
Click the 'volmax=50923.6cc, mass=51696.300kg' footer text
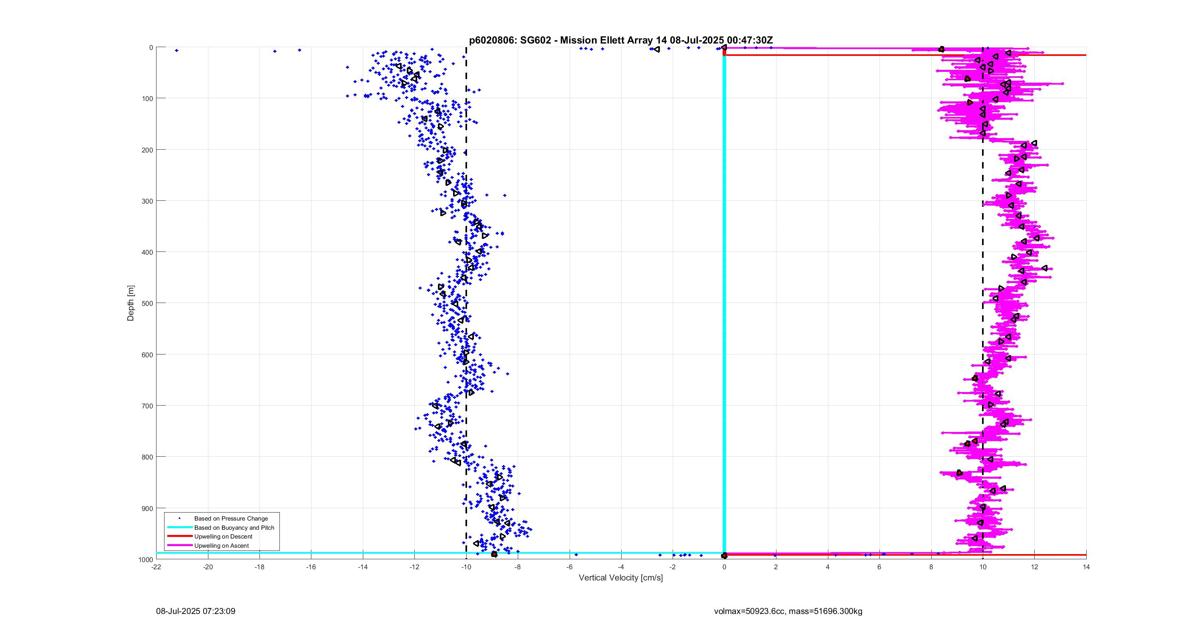coord(788,610)
